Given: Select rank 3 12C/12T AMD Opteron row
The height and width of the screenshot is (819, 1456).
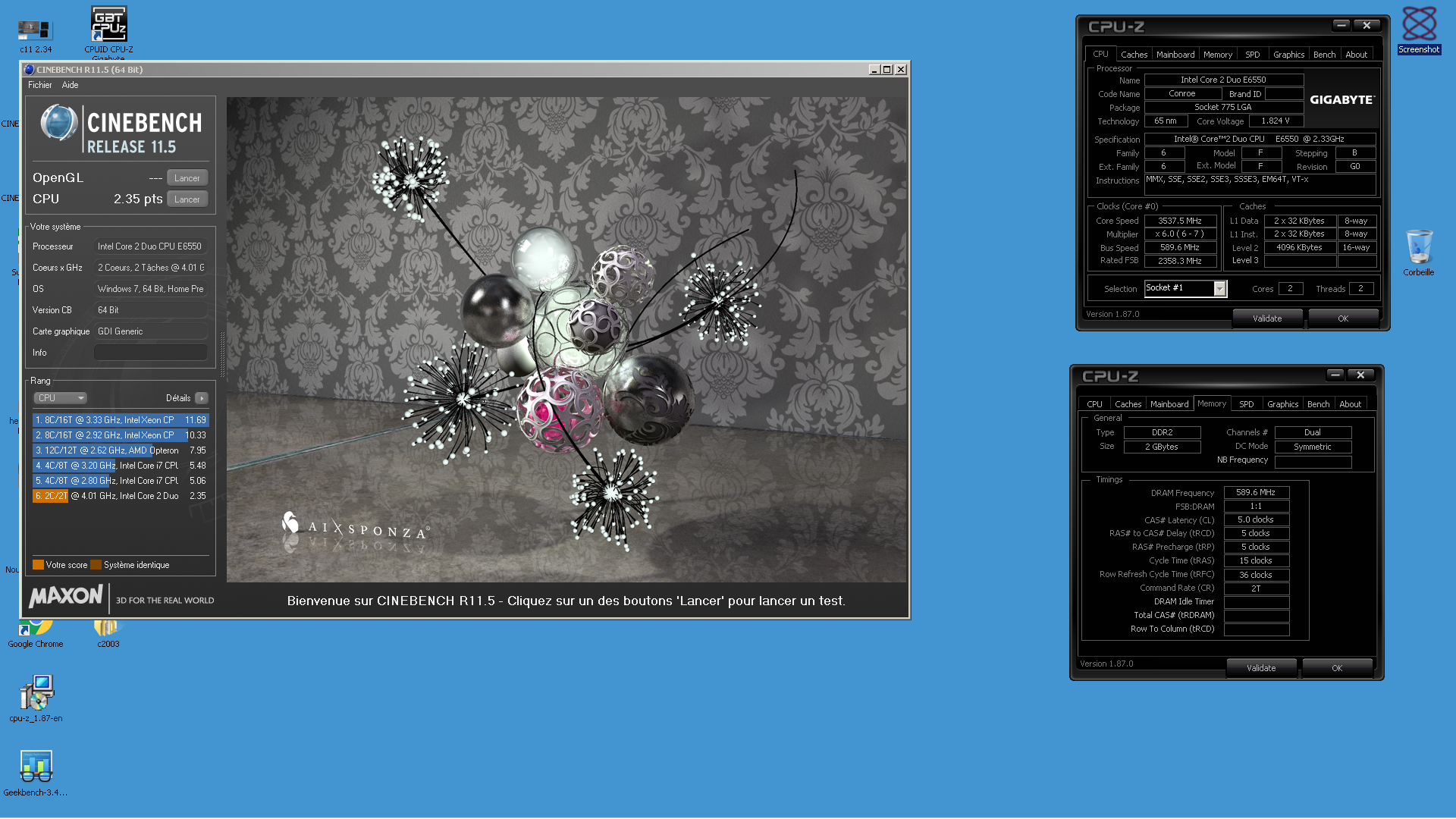Looking at the screenshot, I should [121, 450].
